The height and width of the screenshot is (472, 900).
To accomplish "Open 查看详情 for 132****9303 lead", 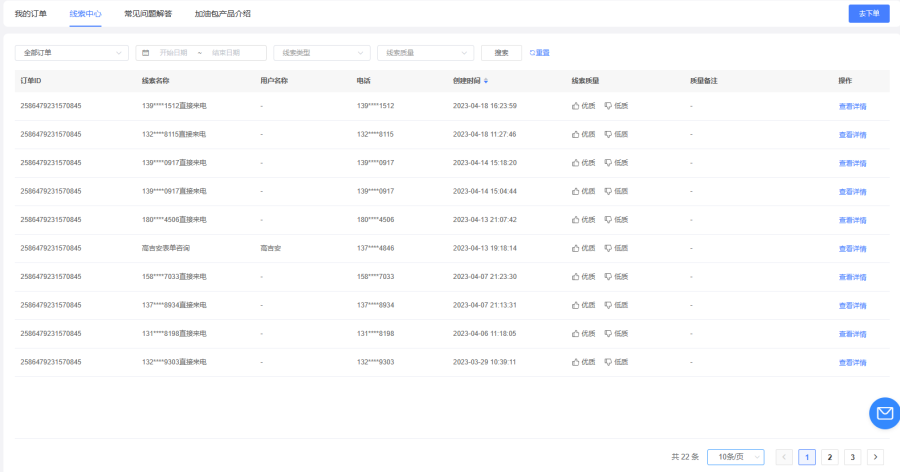I will point(852,363).
